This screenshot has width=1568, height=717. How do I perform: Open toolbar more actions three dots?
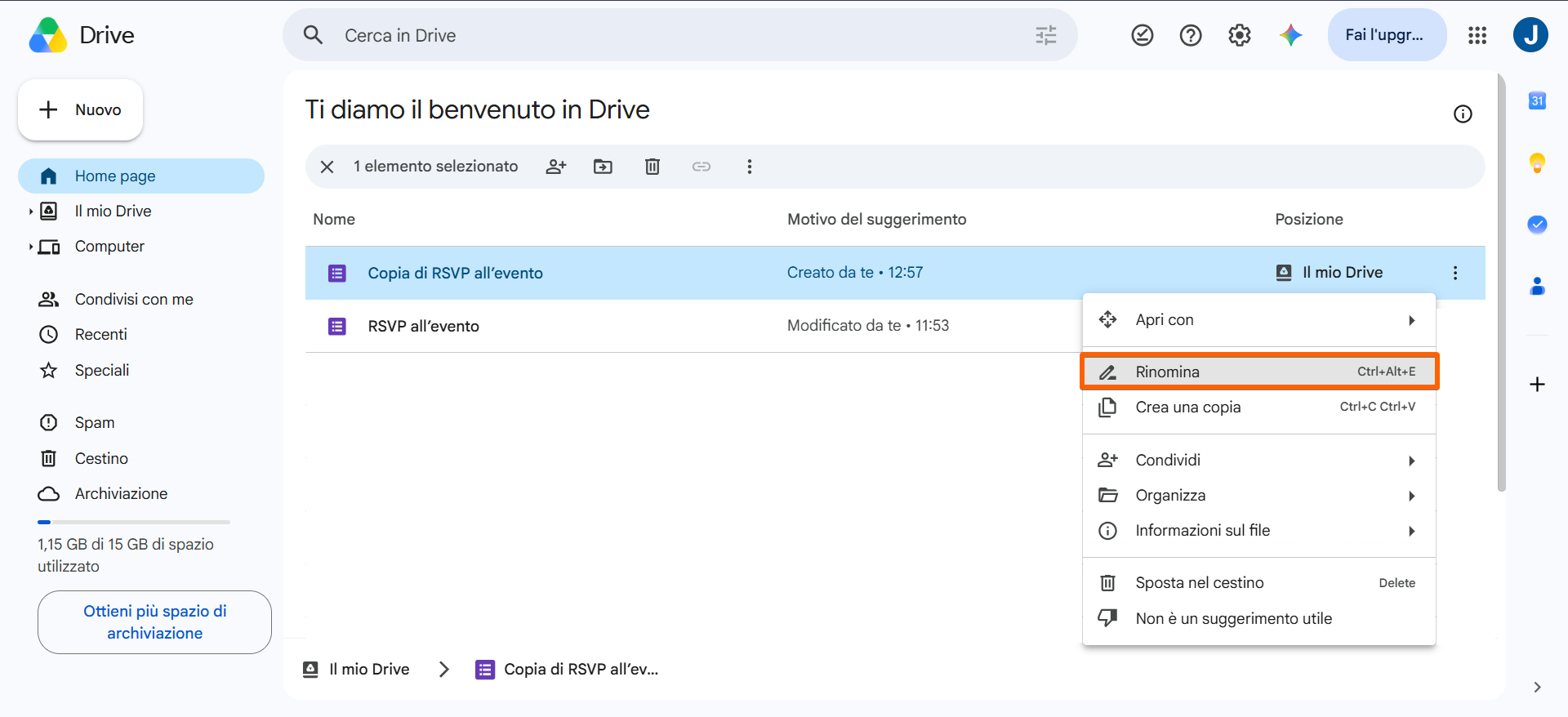pos(750,167)
